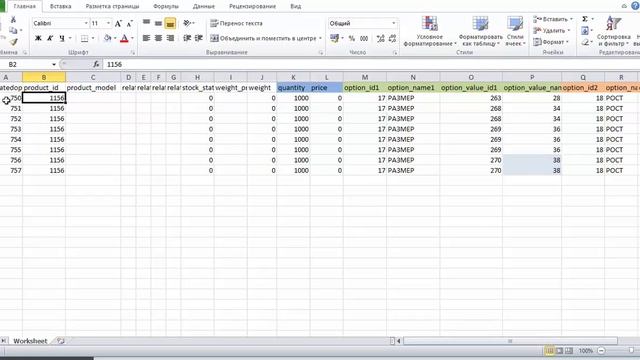Select the Format Painter brush
The height and width of the screenshot is (360, 640).
[13, 42]
